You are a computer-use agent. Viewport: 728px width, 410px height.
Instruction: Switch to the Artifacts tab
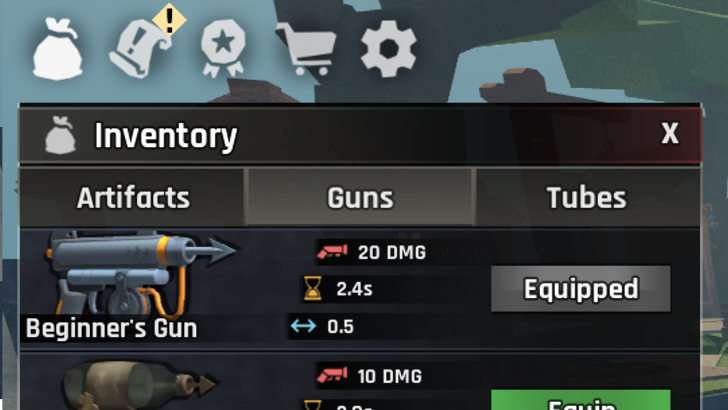(132, 197)
